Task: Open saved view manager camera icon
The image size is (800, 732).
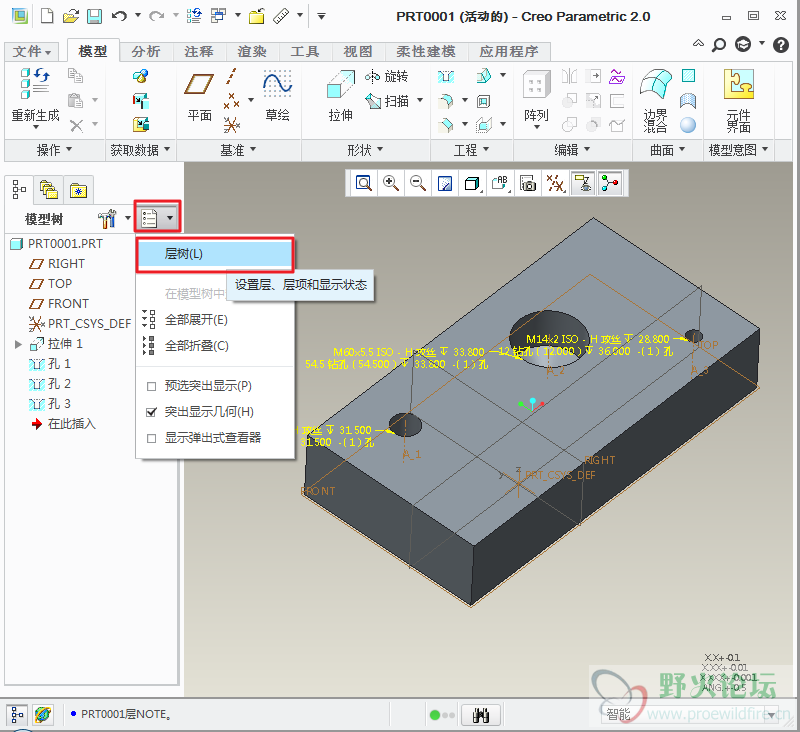Action: click(x=528, y=183)
